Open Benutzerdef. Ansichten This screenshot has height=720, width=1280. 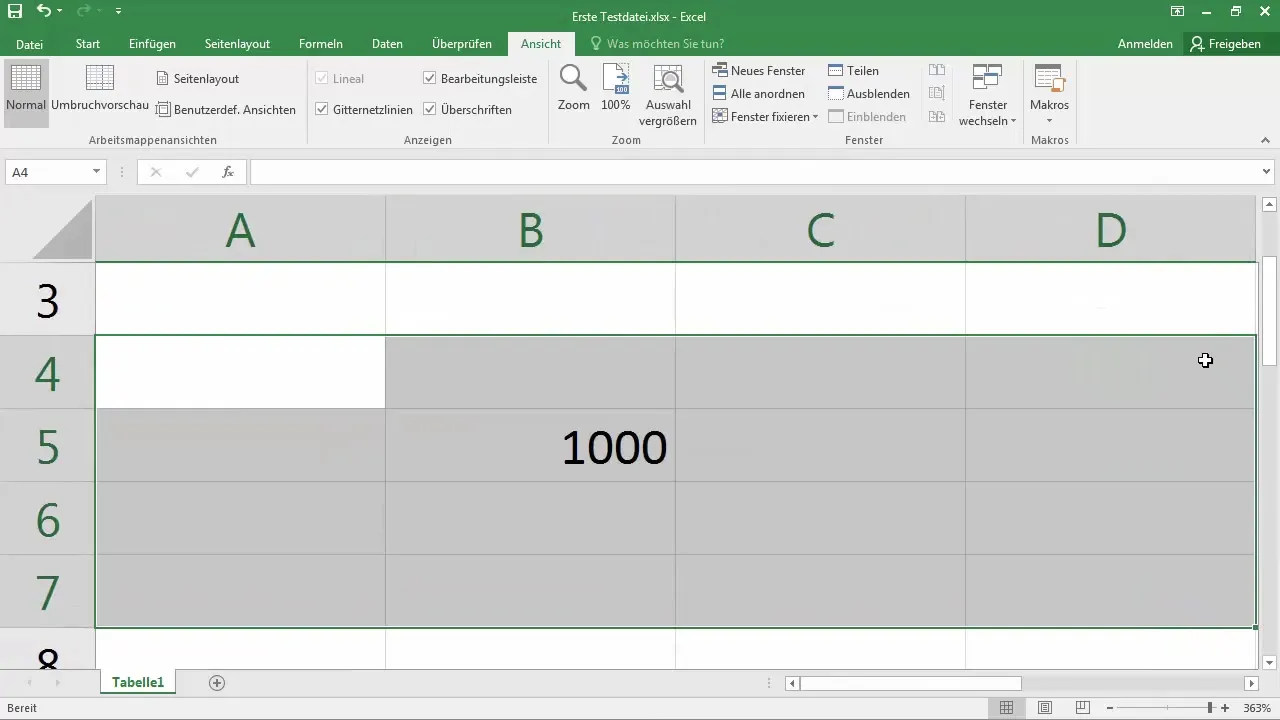226,110
